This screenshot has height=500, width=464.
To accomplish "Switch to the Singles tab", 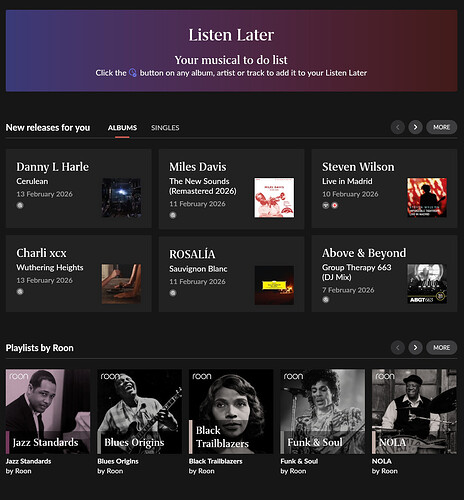I will [165, 128].
